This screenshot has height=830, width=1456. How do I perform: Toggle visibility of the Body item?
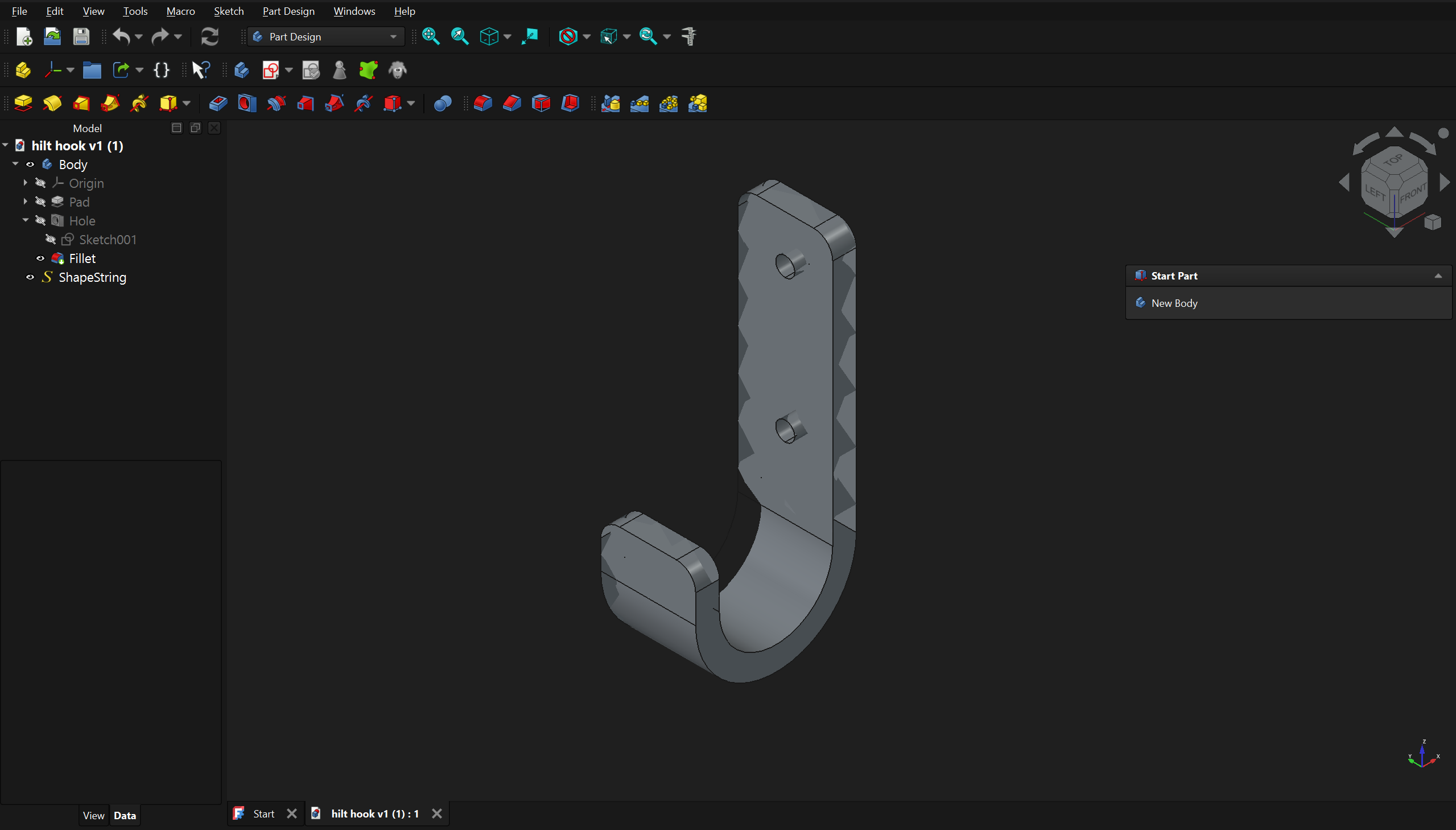coord(30,165)
